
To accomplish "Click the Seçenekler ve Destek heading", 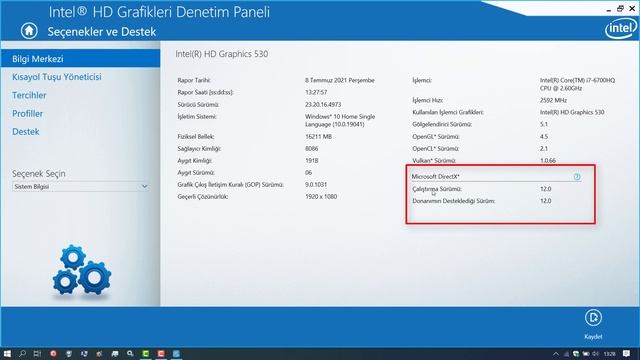I will [102, 32].
